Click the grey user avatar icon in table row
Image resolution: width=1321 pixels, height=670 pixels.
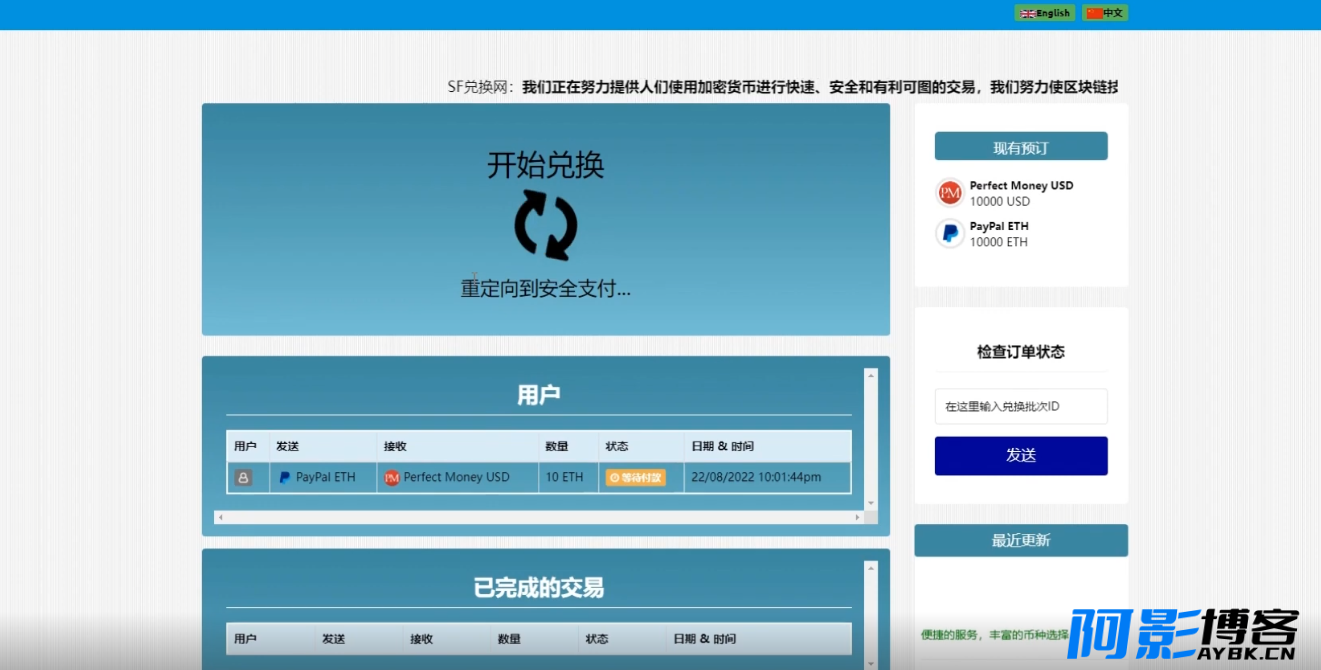click(x=243, y=477)
